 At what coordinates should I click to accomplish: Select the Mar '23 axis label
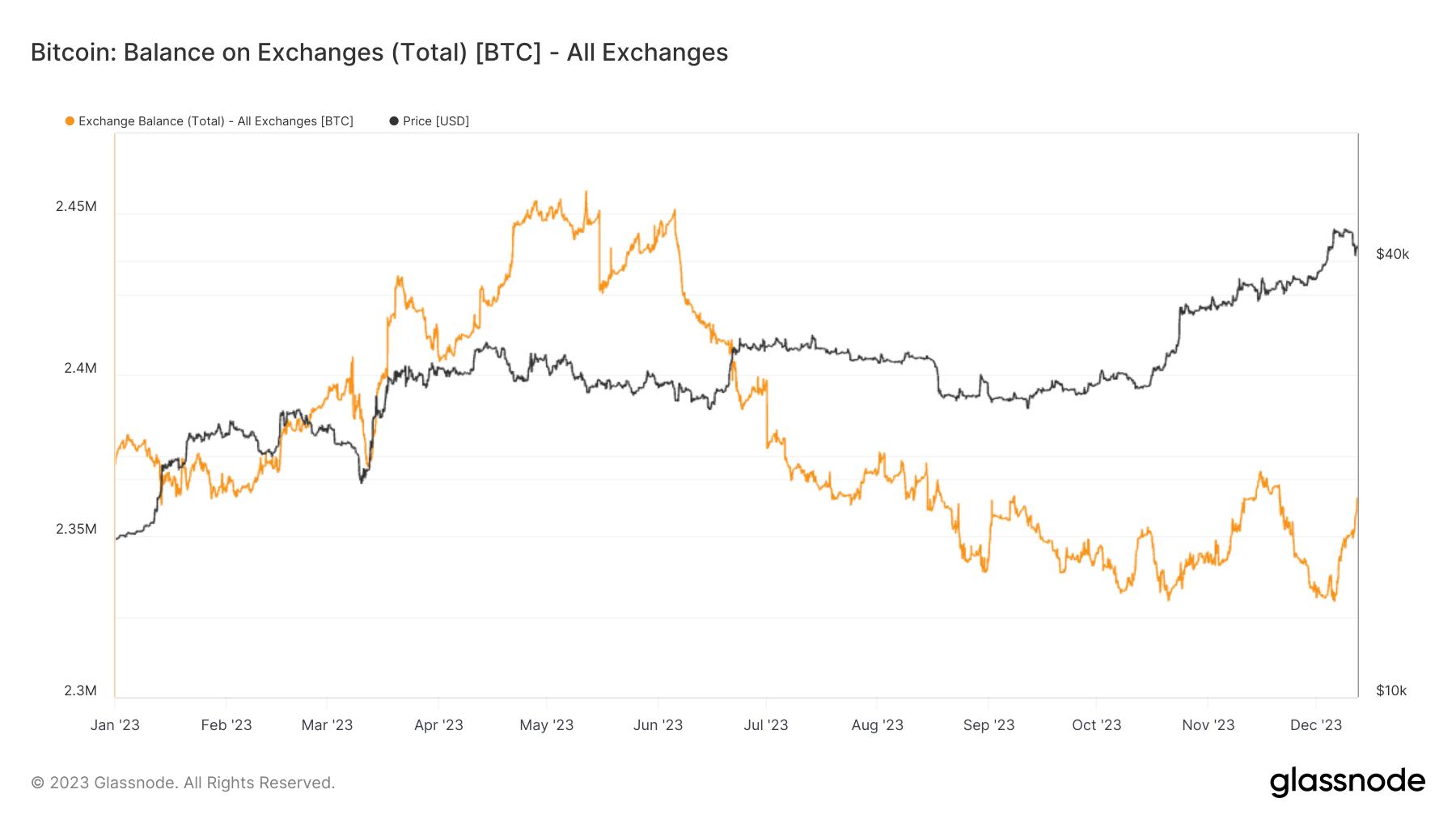pos(327,725)
